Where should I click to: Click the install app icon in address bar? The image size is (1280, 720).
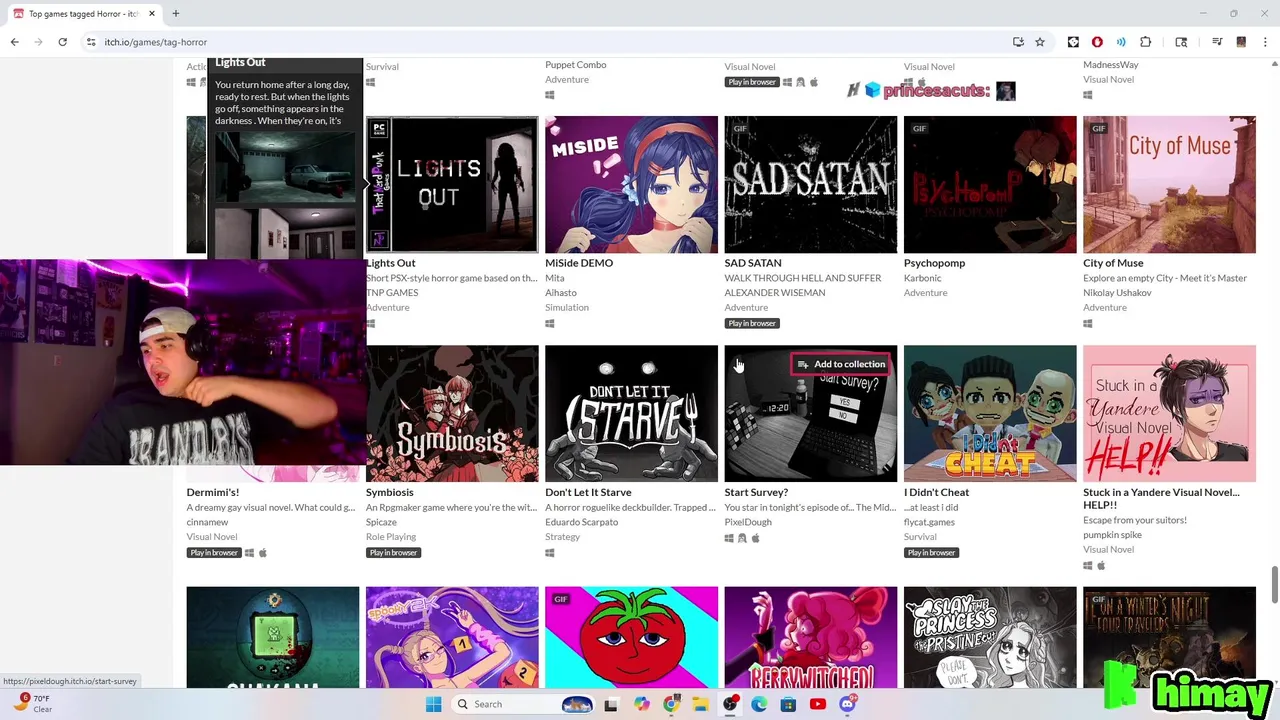[1018, 42]
